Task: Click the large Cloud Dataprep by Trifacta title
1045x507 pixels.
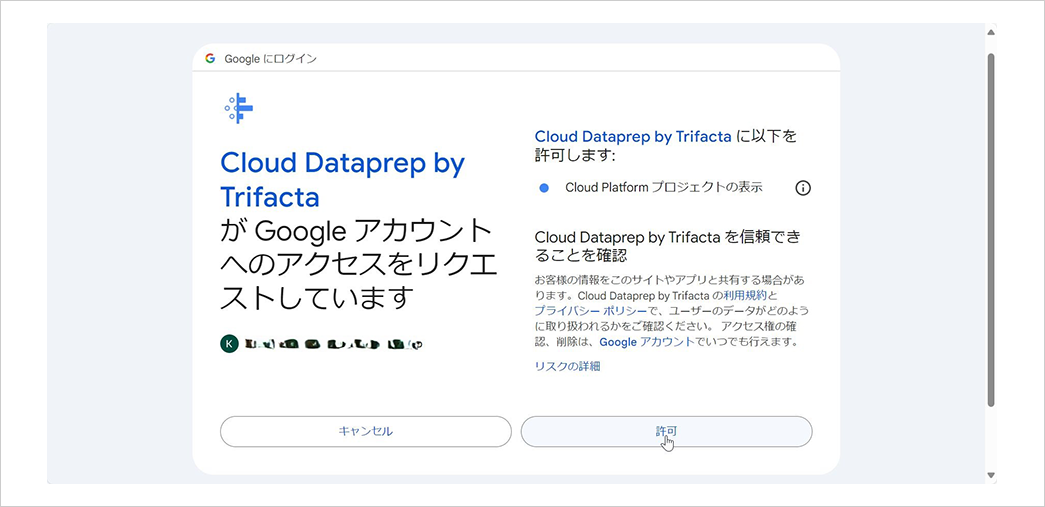Action: [x=342, y=180]
